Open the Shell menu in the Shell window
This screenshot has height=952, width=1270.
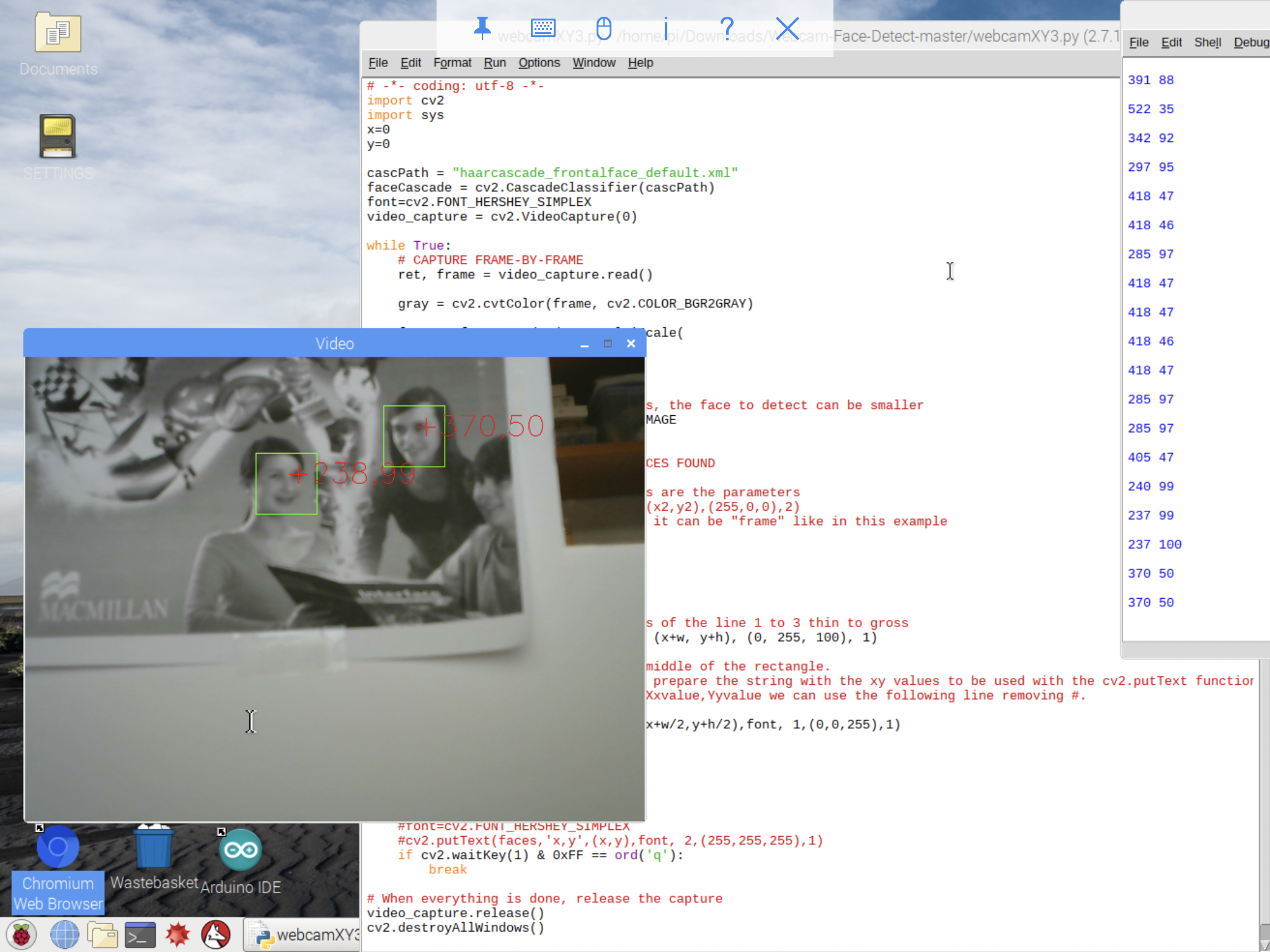1207,42
